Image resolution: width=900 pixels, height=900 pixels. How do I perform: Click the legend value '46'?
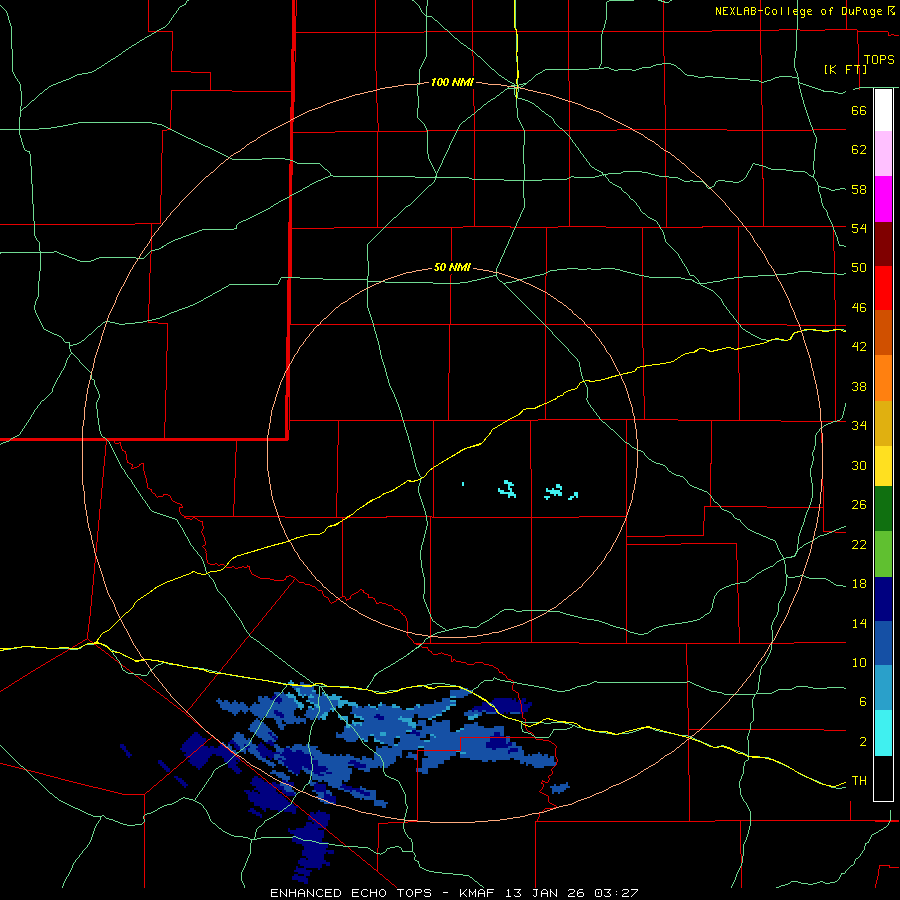pyautogui.click(x=859, y=308)
